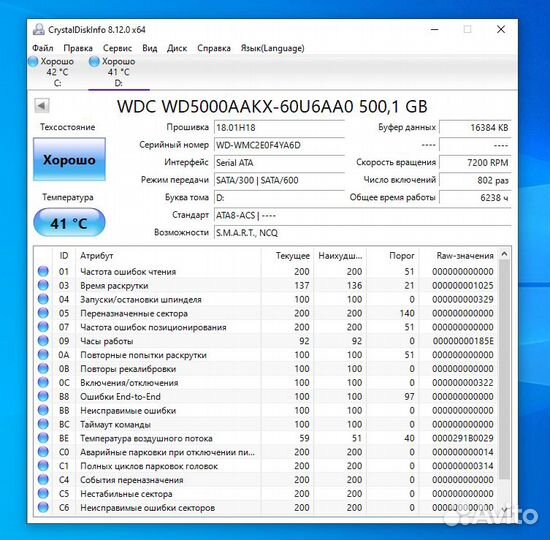550x540 pixels.
Task: Click status circle for attribute 0C
Action: tap(43, 382)
